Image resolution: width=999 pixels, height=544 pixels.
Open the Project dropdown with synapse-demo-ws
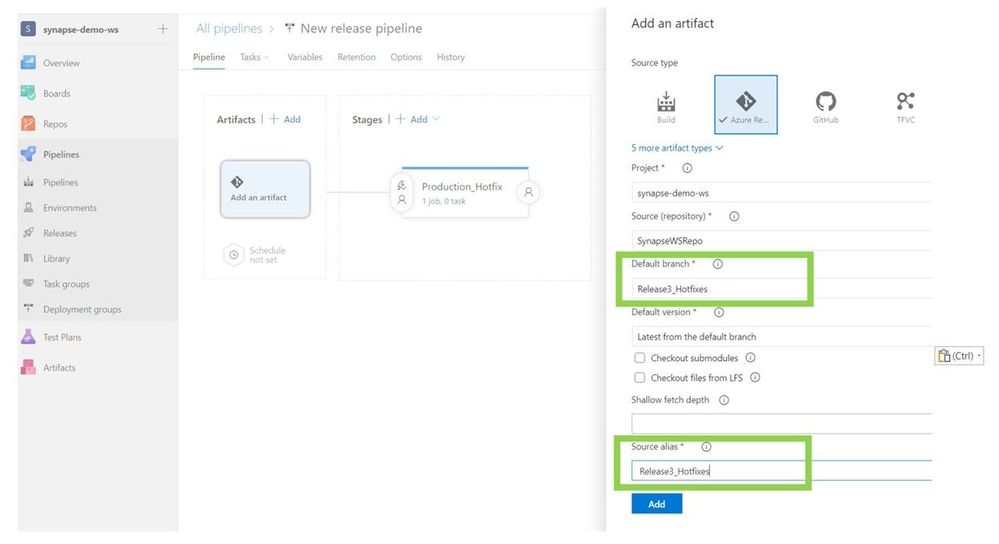click(x=781, y=192)
